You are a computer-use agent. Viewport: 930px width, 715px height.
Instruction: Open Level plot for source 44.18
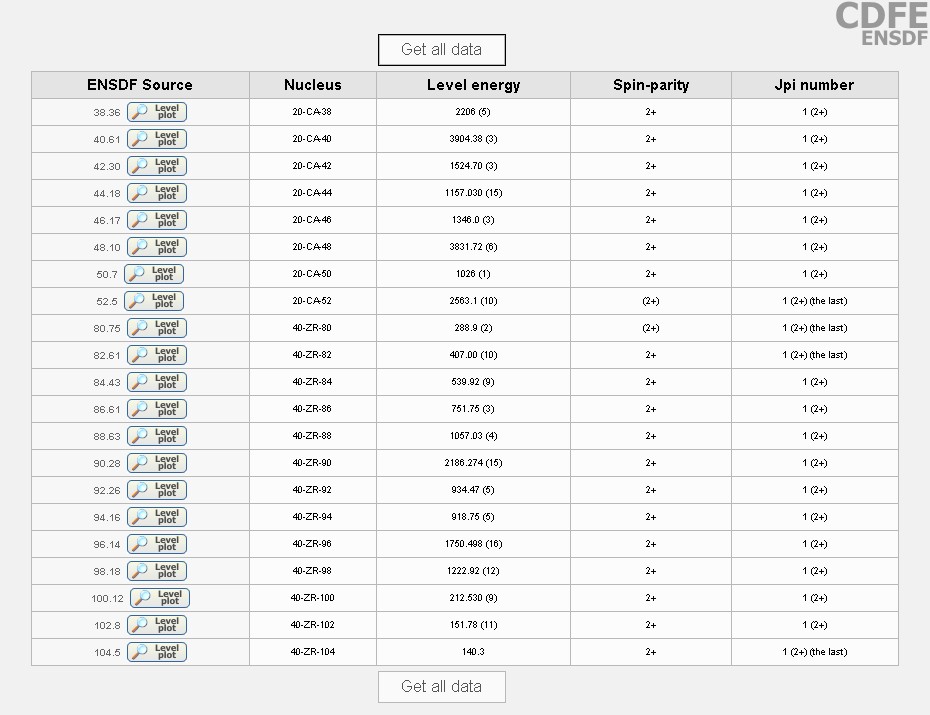pos(157,193)
